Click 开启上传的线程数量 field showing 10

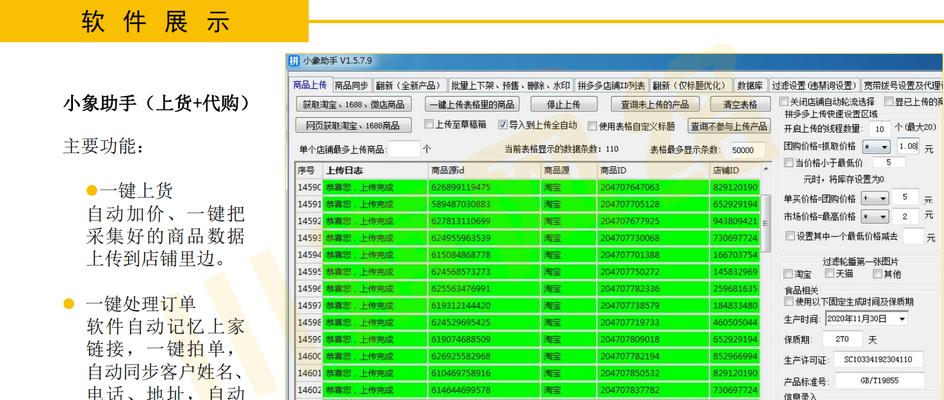880,129
